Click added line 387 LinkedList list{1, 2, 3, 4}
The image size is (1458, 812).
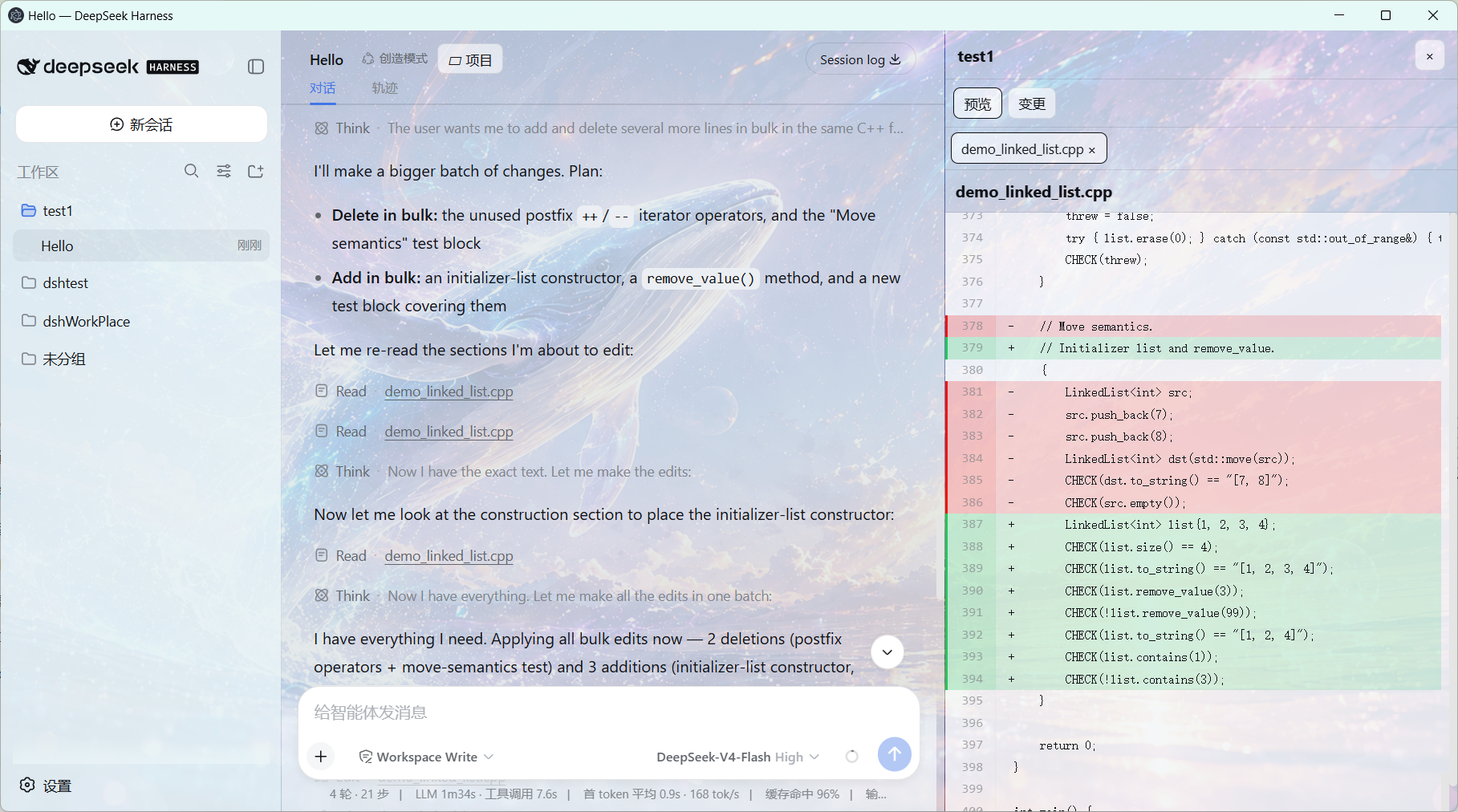(1193, 525)
